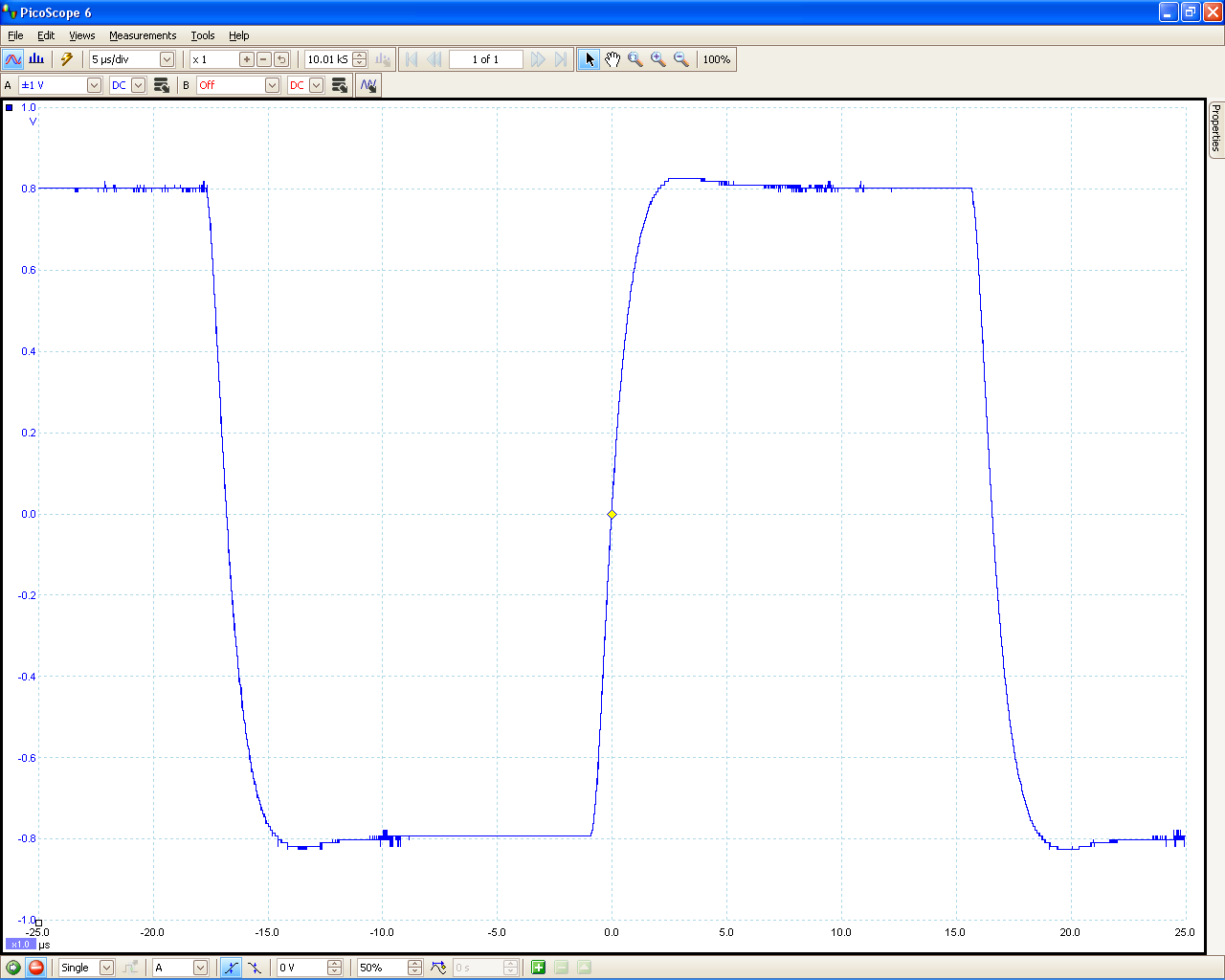The height and width of the screenshot is (980, 1225).
Task: Go to previous waveform buffer
Action: [x=434, y=59]
